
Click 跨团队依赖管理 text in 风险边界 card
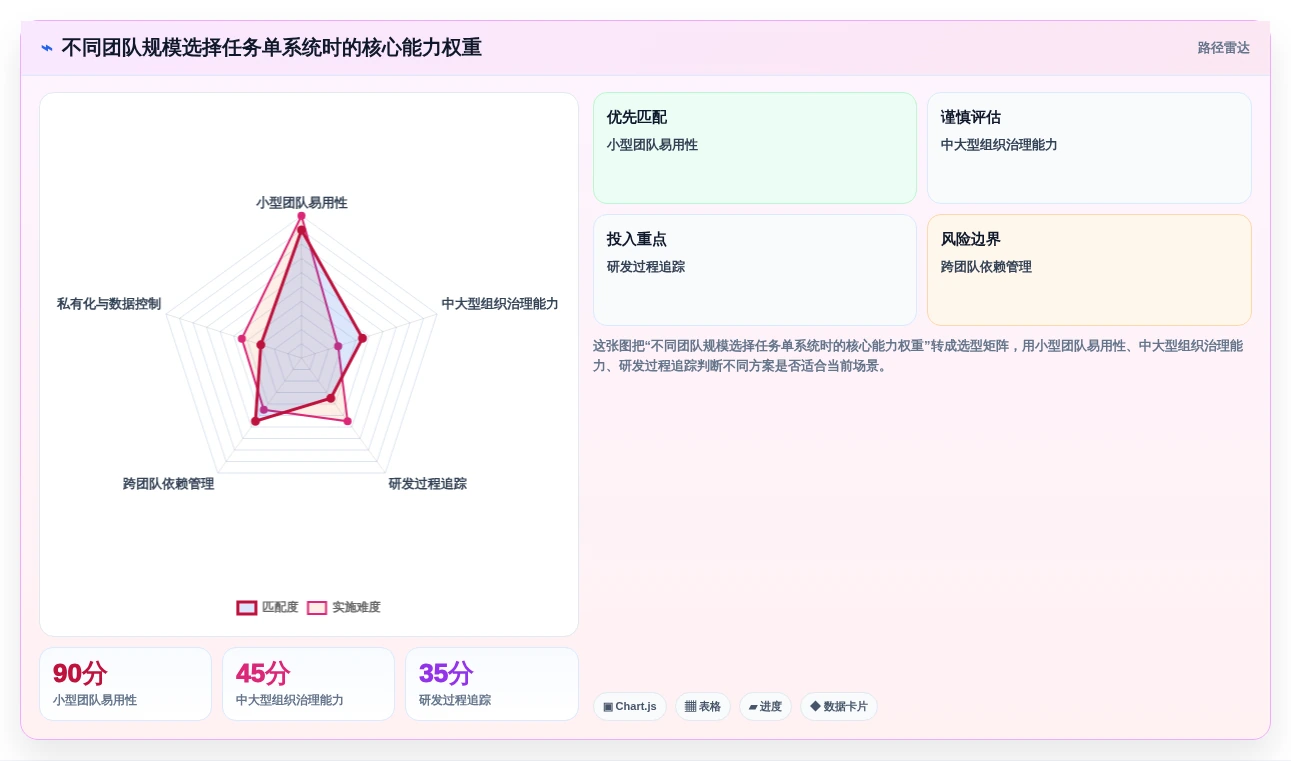[x=986, y=267]
